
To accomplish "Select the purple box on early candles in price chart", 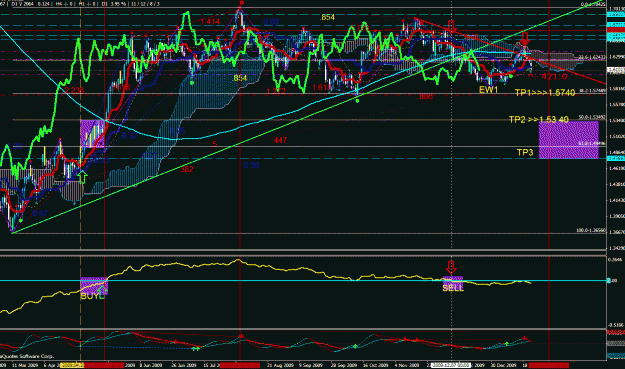I will [x=92, y=134].
